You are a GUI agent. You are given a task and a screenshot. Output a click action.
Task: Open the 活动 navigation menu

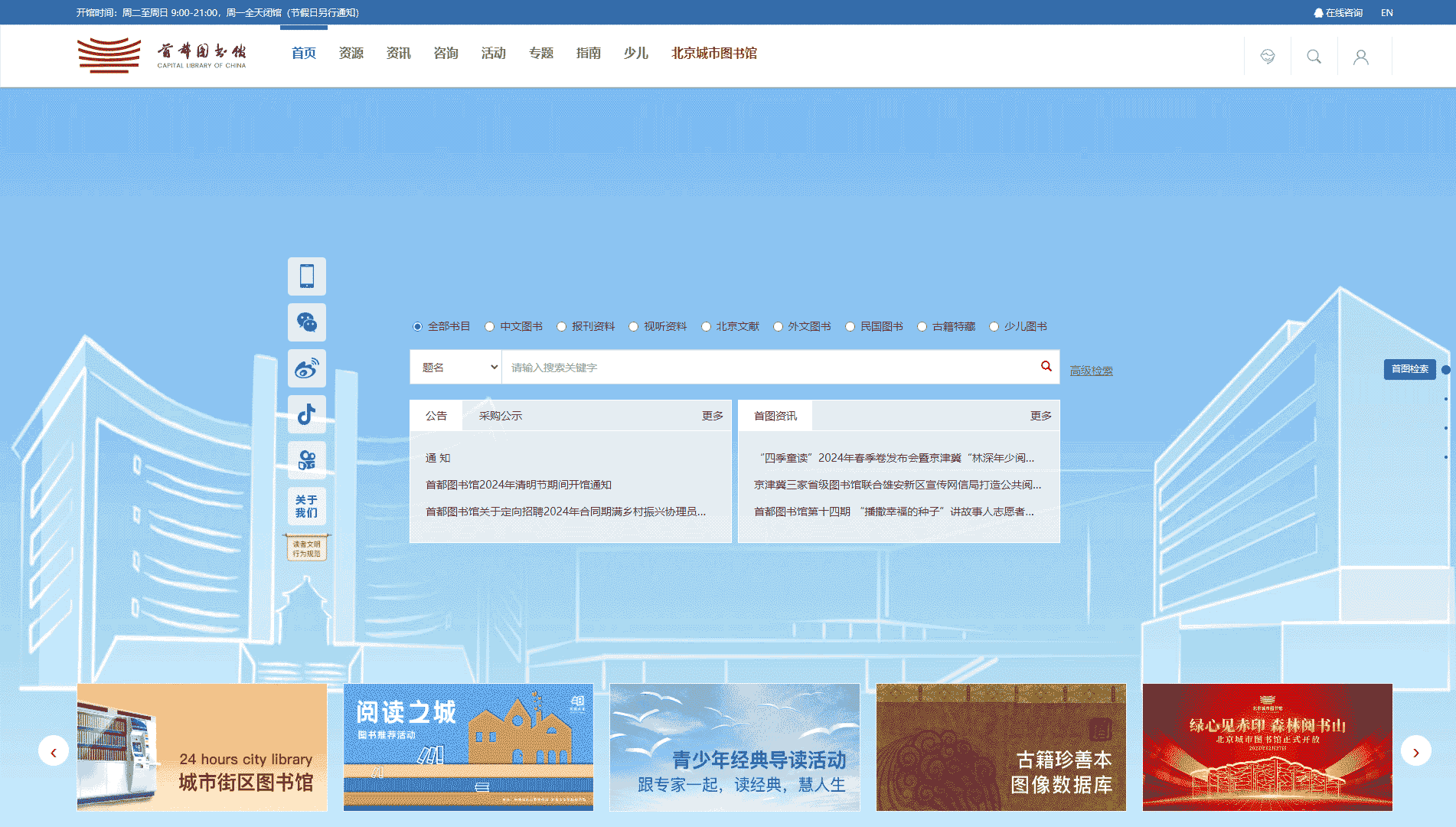494,53
